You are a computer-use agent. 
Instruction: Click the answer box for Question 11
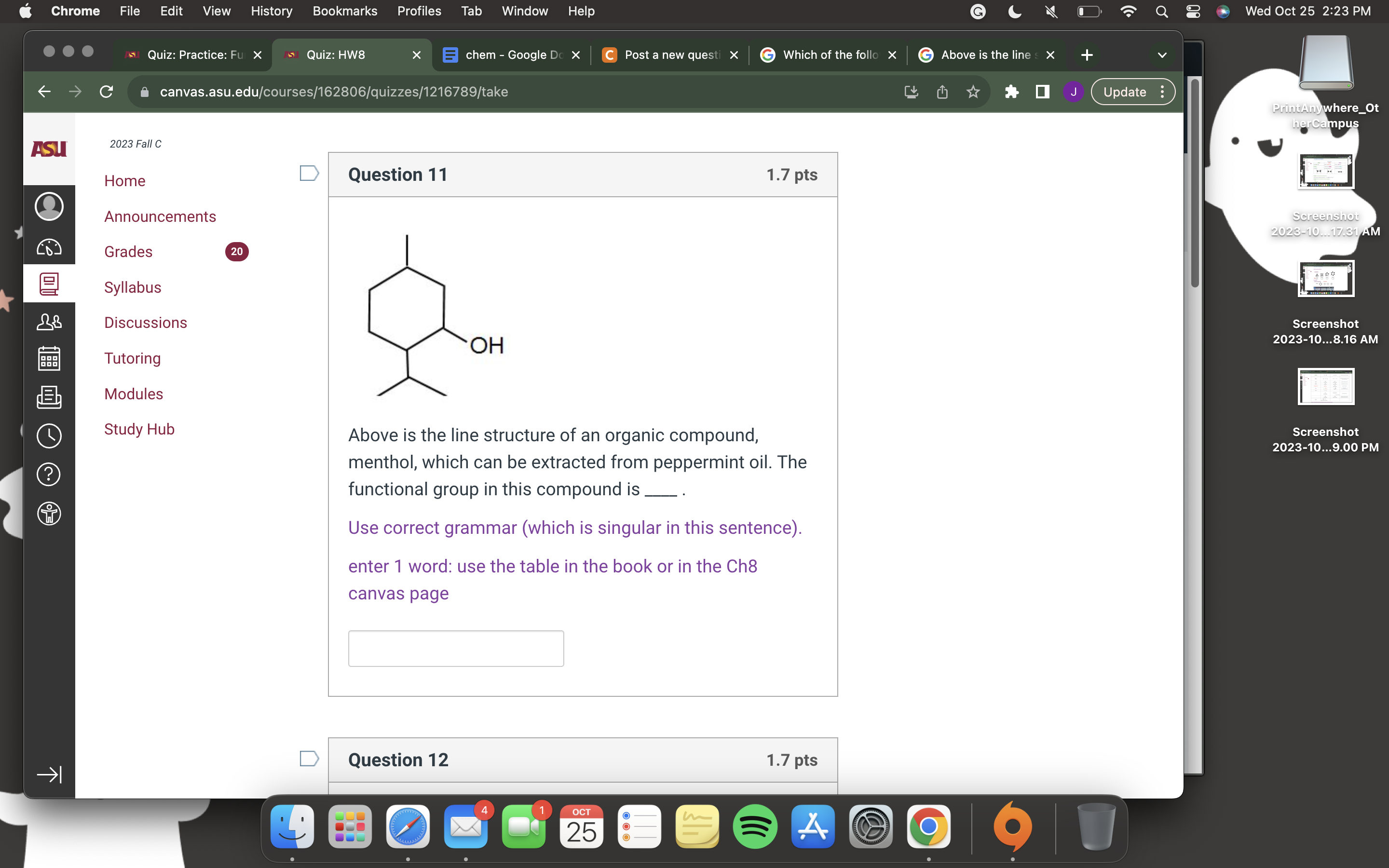[x=456, y=648]
